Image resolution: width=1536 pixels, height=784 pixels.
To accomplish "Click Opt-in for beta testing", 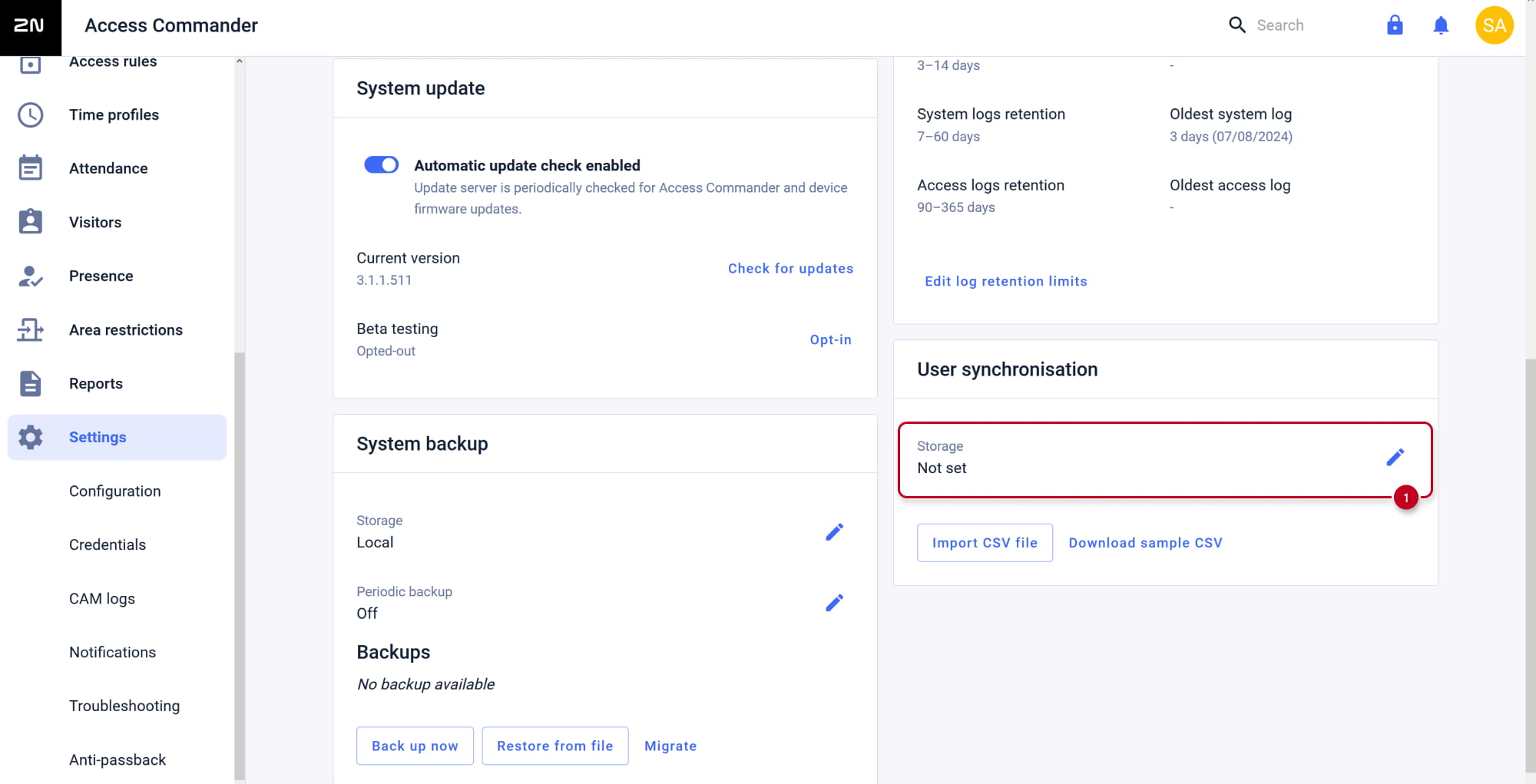I will tap(830, 339).
